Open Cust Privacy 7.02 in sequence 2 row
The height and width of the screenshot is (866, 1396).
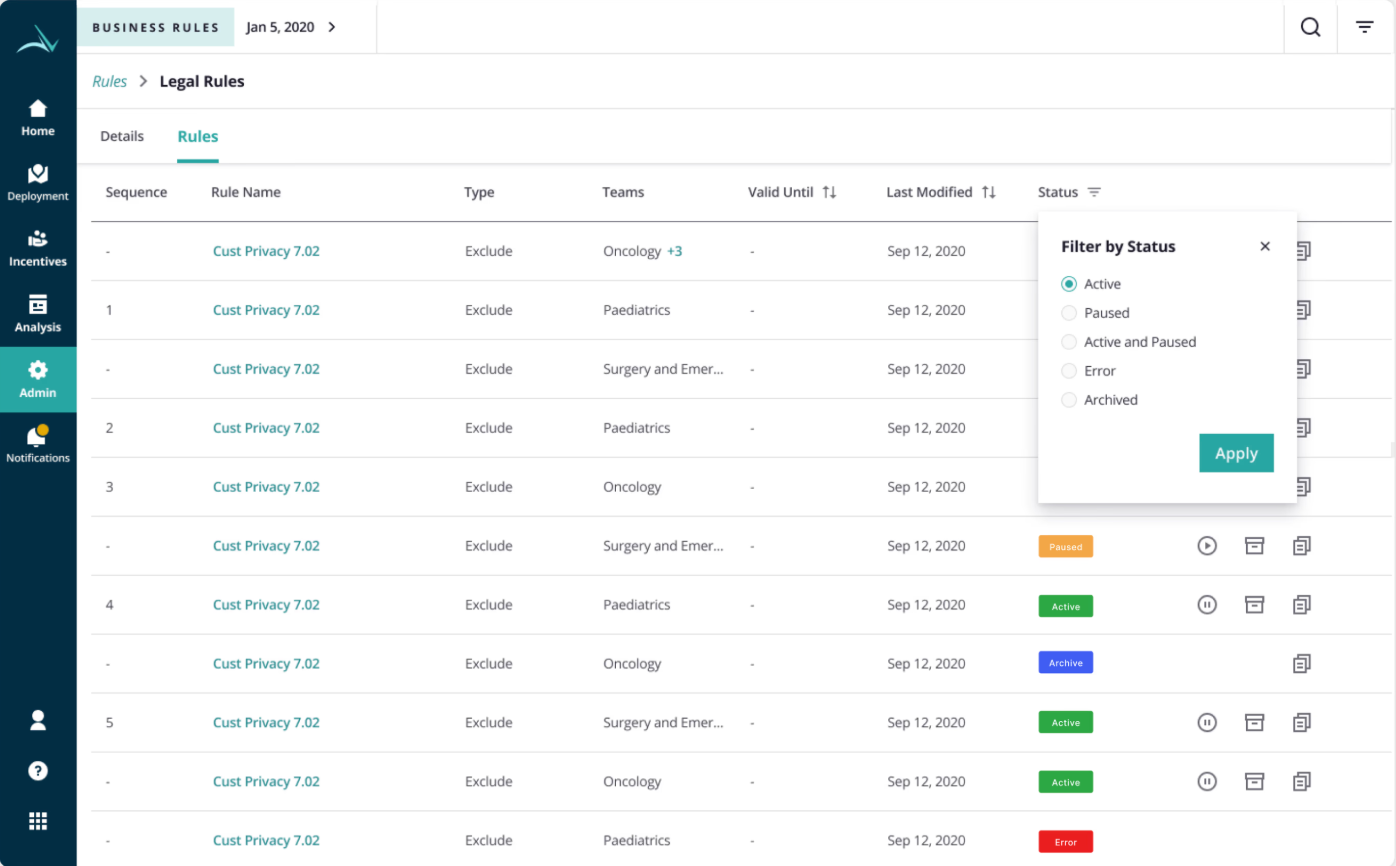[266, 428]
